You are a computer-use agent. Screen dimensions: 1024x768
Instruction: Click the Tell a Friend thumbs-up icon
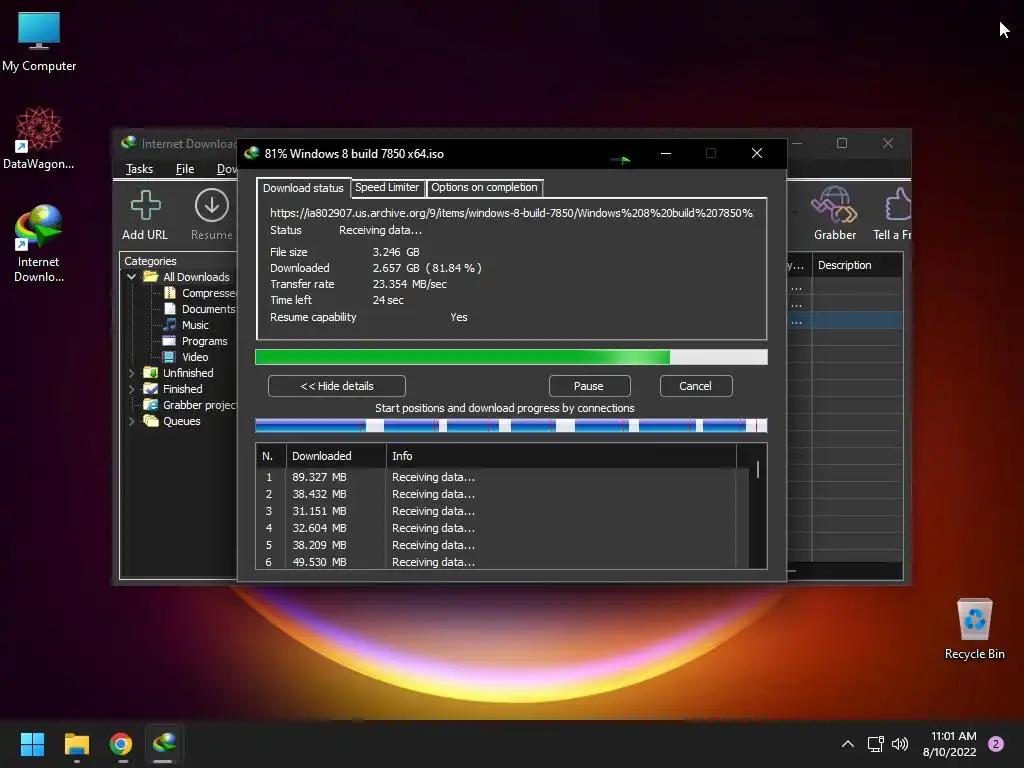click(897, 205)
